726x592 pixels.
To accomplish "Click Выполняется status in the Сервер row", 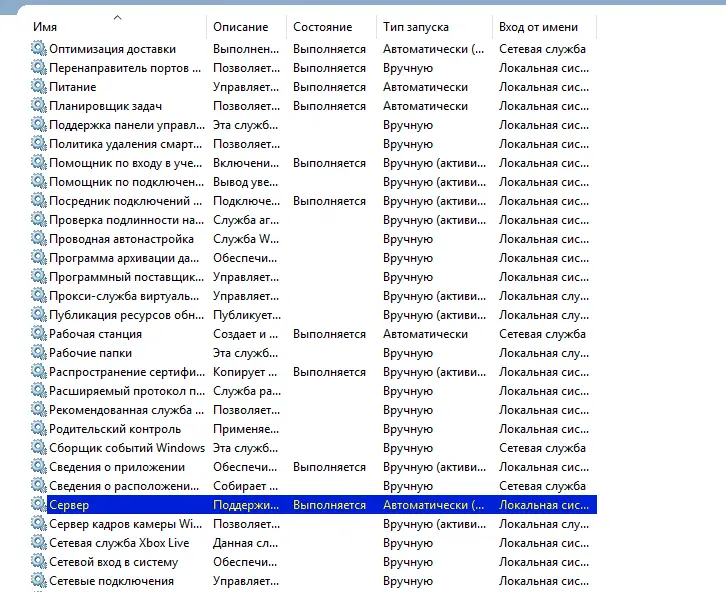I will pyautogui.click(x=329, y=505).
